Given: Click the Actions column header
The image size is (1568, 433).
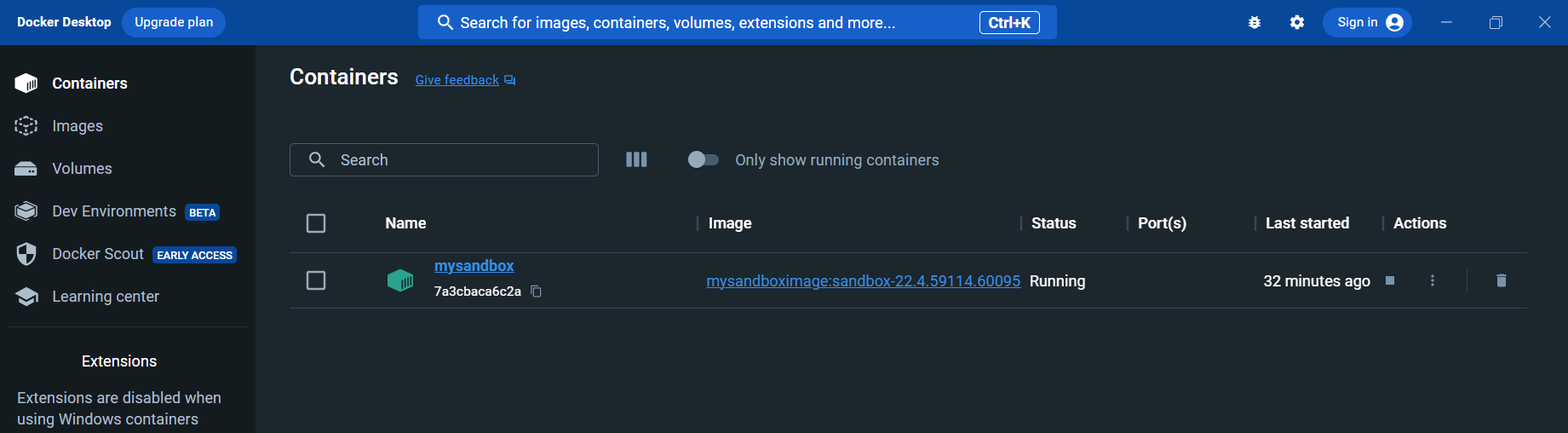Looking at the screenshot, I should pyautogui.click(x=1420, y=223).
